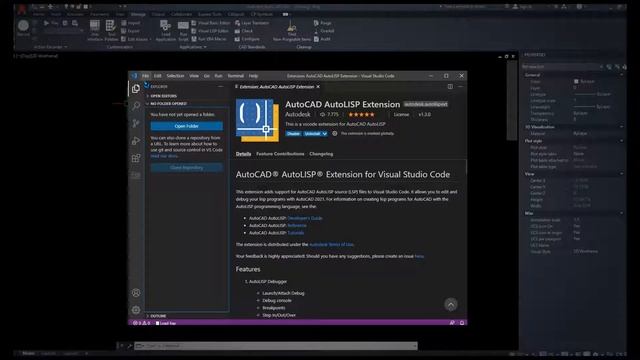
Task: Click the Clone Repository button
Action: point(187,168)
